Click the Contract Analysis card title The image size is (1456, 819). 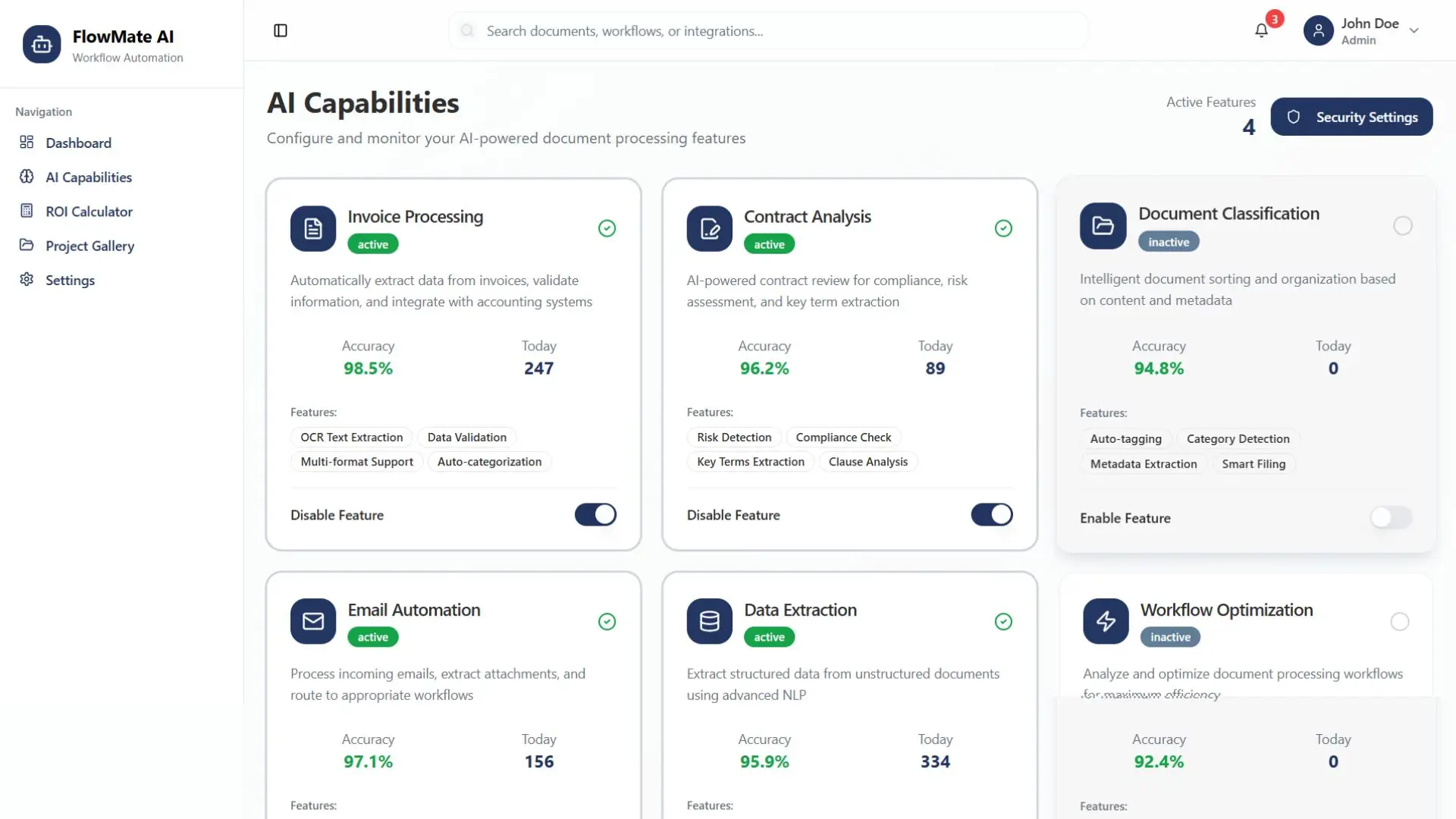[808, 216]
